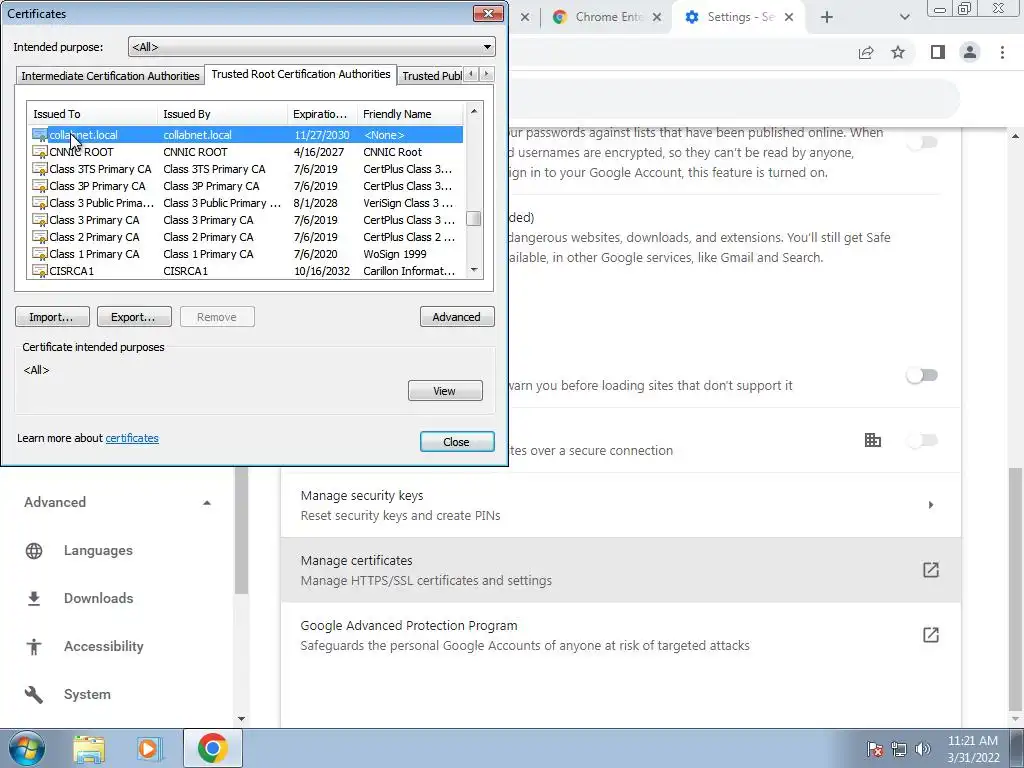Click certificate list scroll-down arrow

click(474, 270)
